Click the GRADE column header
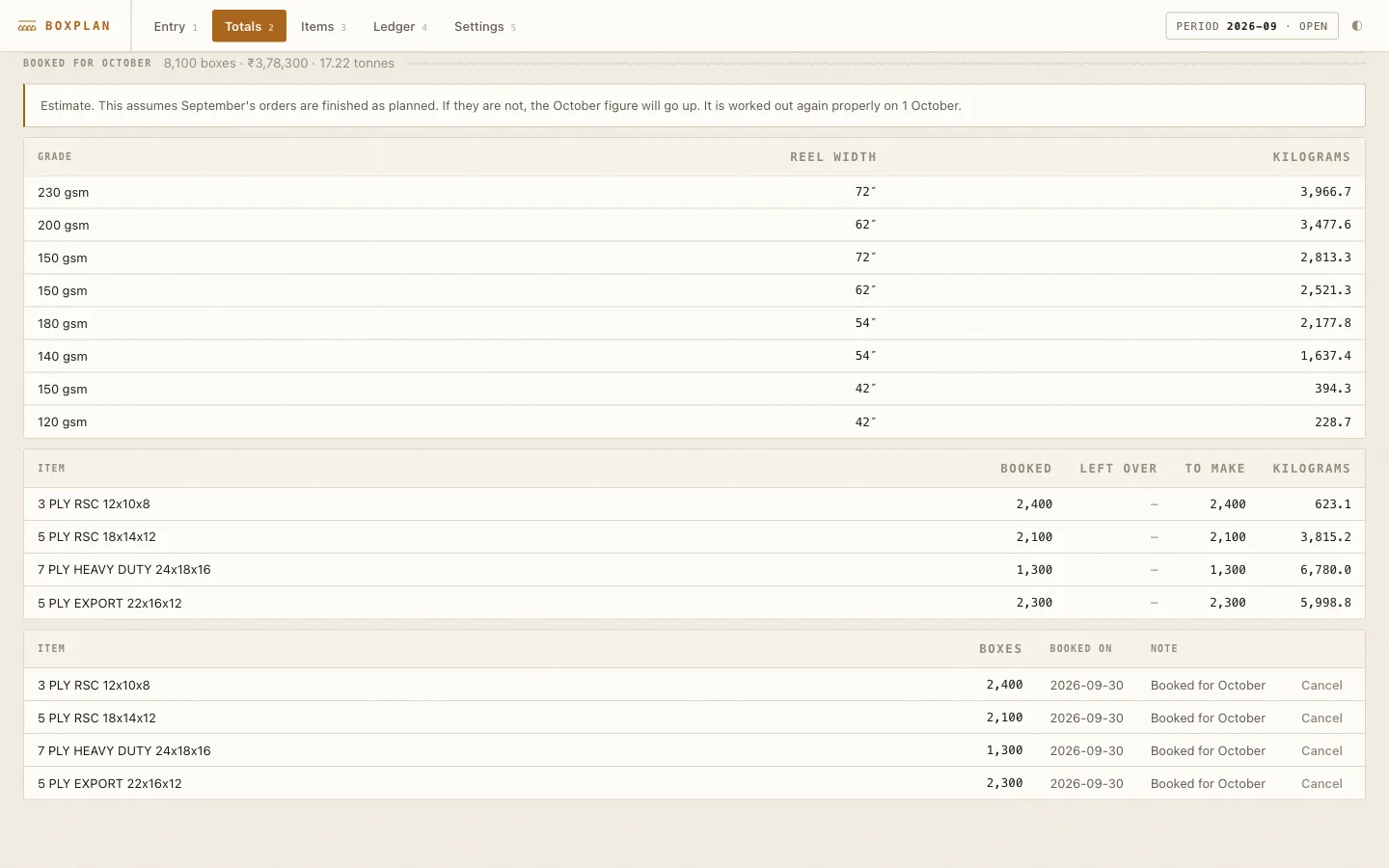Screen dimensions: 1389x868 [x=55, y=156]
